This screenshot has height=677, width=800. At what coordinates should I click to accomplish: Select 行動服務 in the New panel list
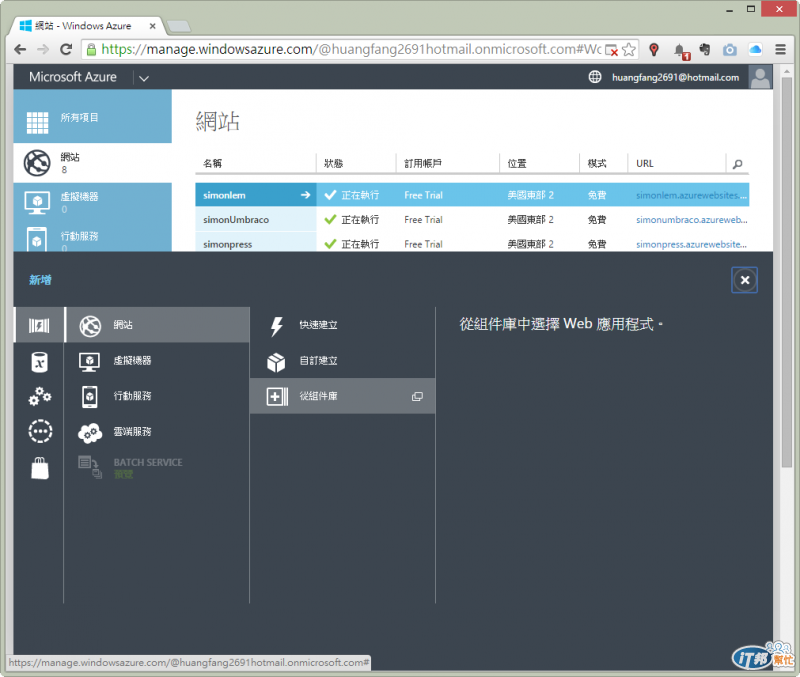(158, 396)
